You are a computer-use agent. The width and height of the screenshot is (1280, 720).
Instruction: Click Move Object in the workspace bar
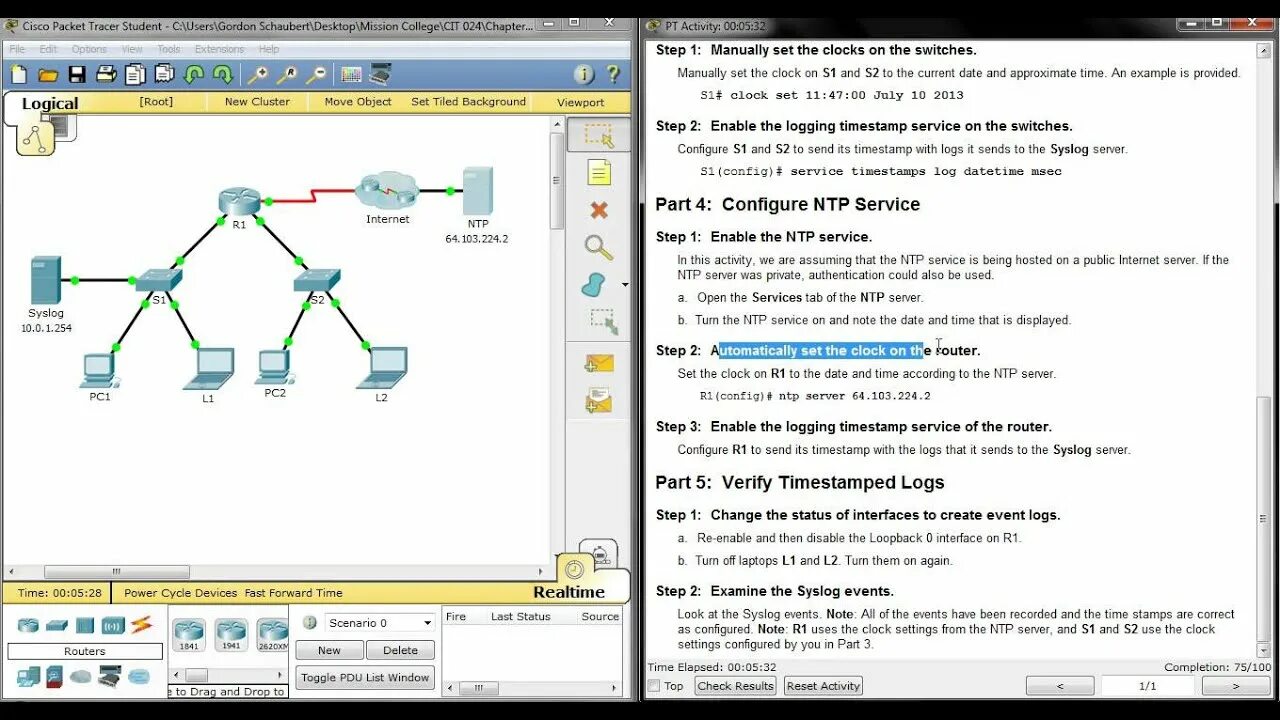coord(358,102)
